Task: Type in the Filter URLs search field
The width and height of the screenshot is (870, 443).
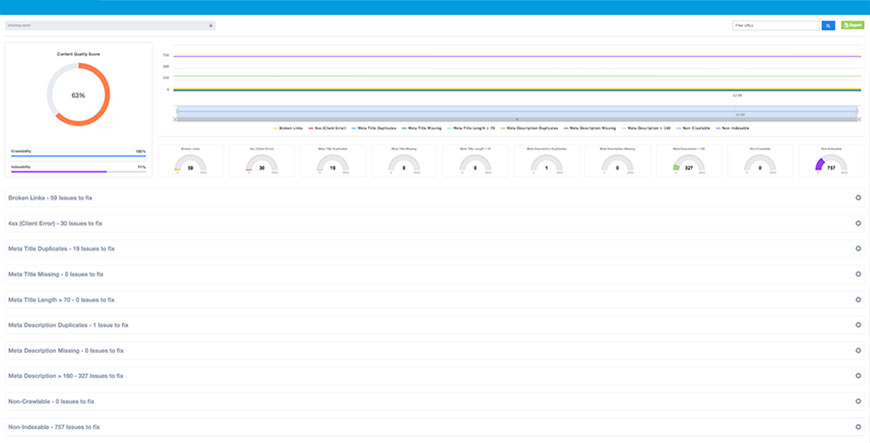Action: pos(775,25)
